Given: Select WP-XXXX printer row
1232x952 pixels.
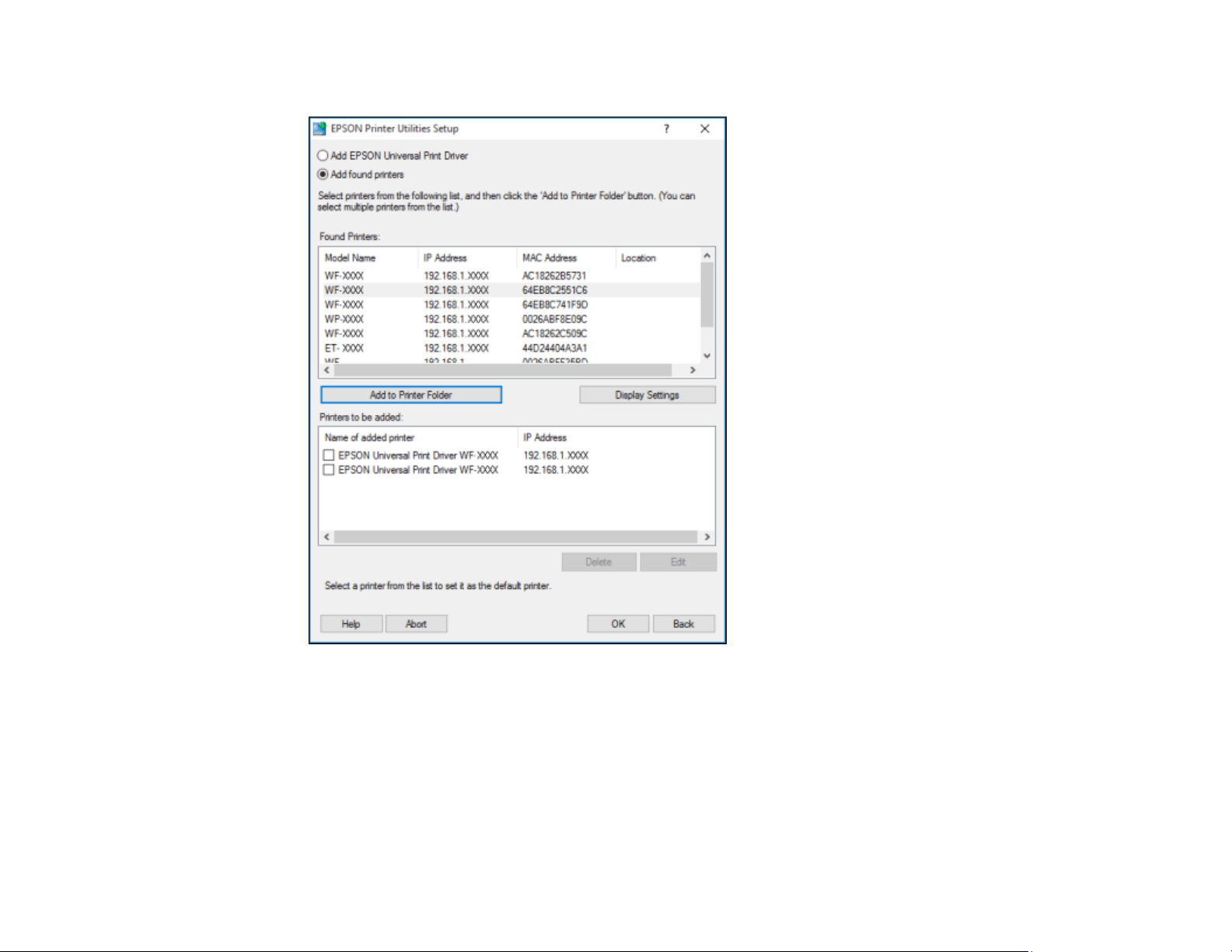Looking at the screenshot, I should (510, 319).
